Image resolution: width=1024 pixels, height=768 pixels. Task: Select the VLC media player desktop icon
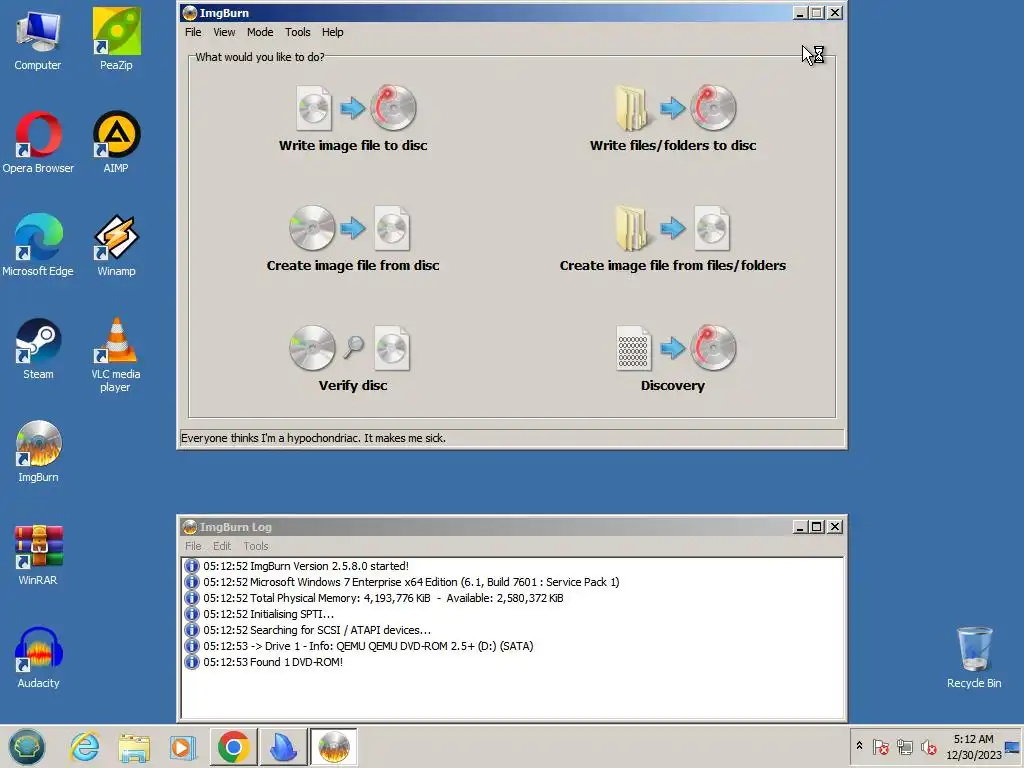116,355
